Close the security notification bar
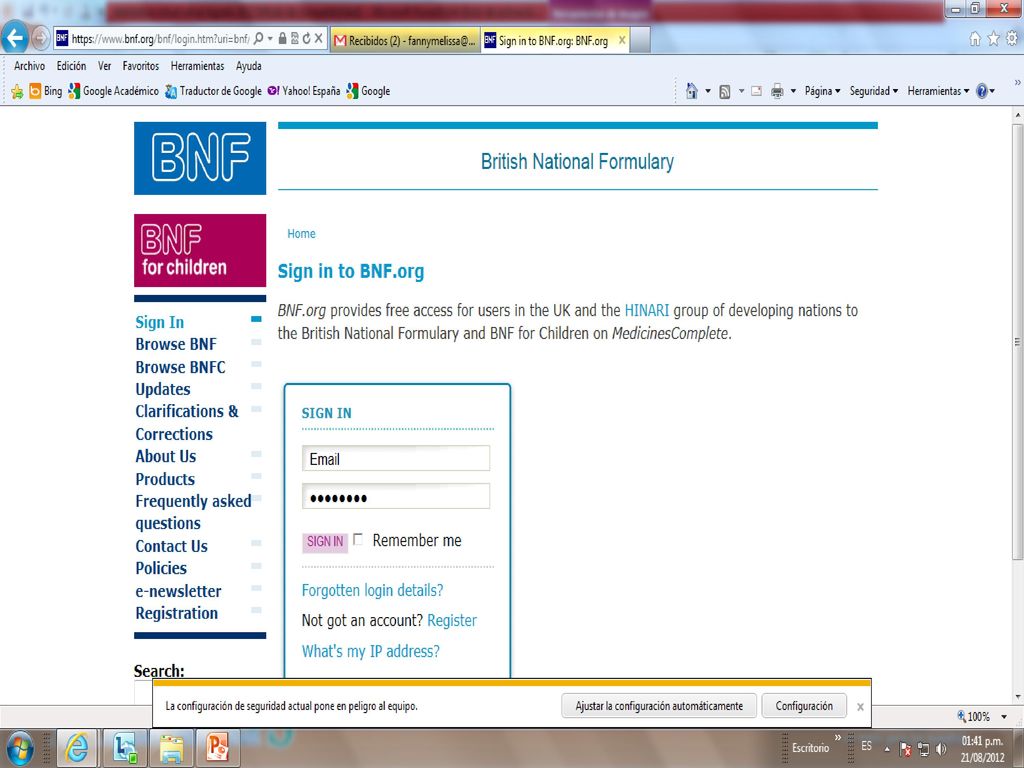Viewport: 1024px width, 768px height. 860,707
